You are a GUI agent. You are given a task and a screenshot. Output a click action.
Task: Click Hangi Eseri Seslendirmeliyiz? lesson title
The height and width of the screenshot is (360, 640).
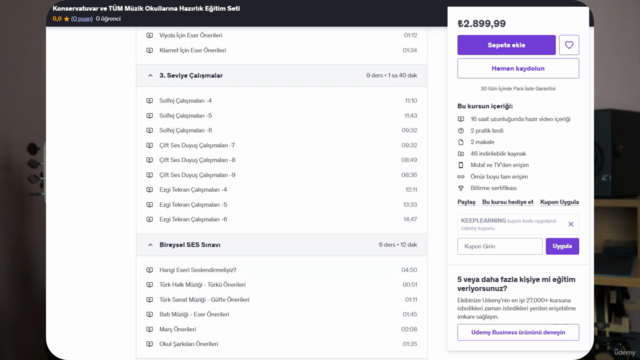[x=198, y=270]
